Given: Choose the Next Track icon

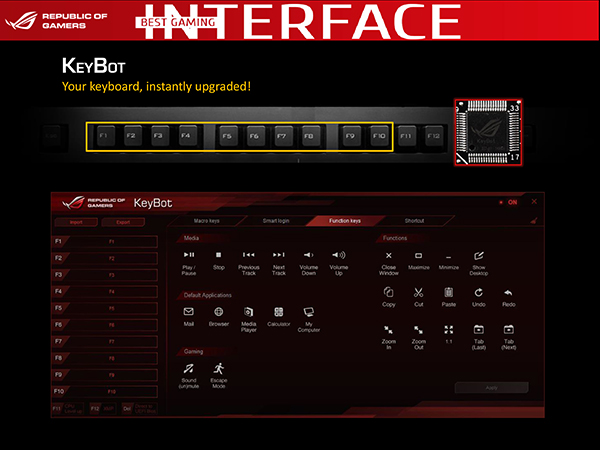Looking at the screenshot, I should (x=279, y=255).
